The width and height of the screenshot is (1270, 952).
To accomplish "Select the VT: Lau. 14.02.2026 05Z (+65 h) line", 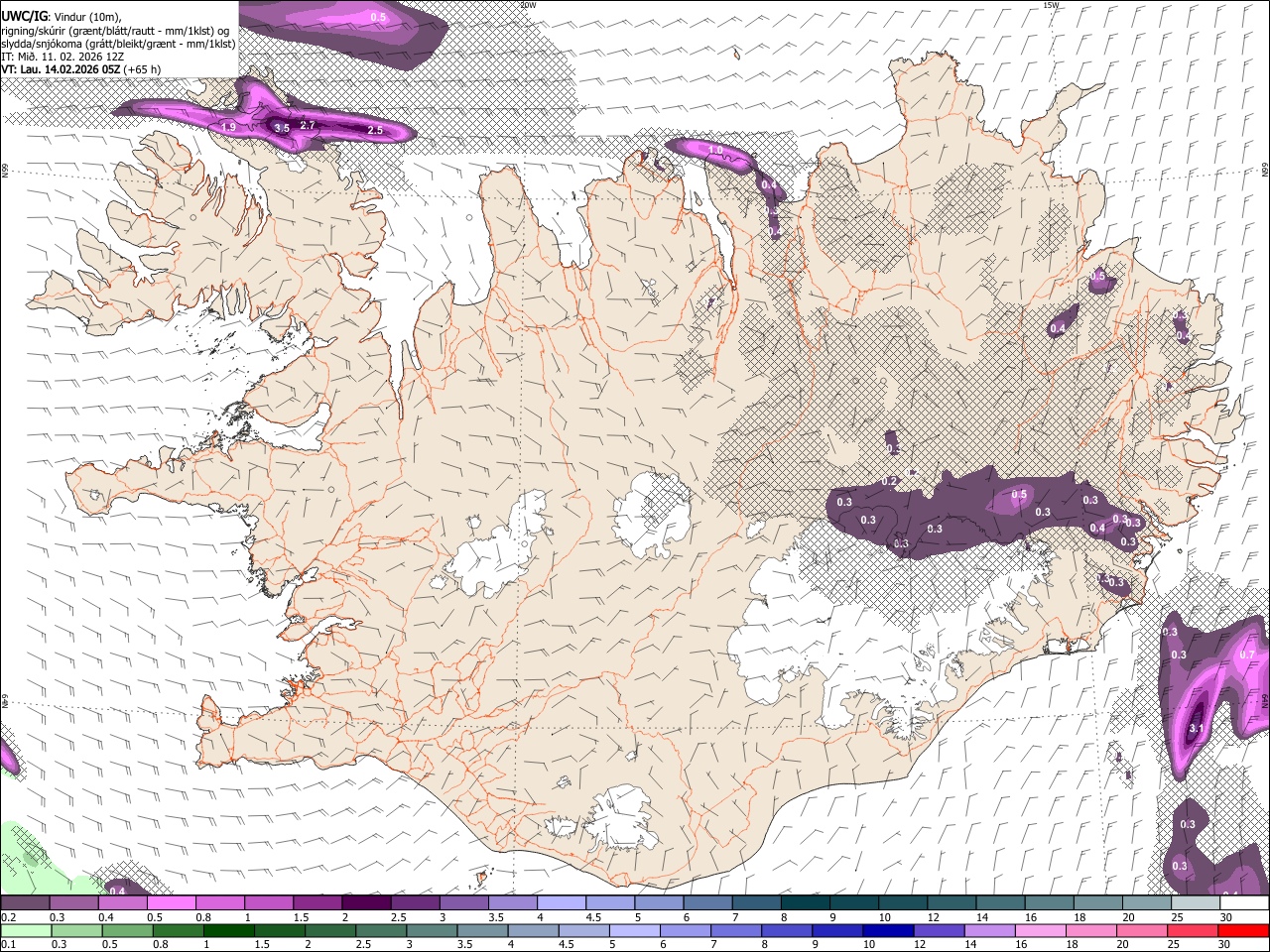I will [x=81, y=69].
